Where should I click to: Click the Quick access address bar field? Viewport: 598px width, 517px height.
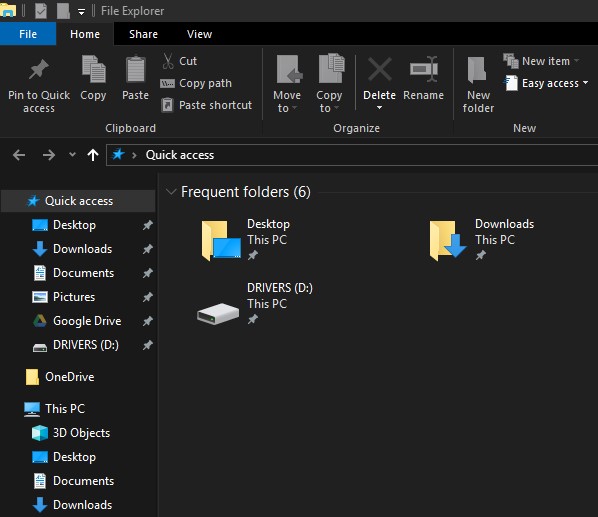(353, 155)
